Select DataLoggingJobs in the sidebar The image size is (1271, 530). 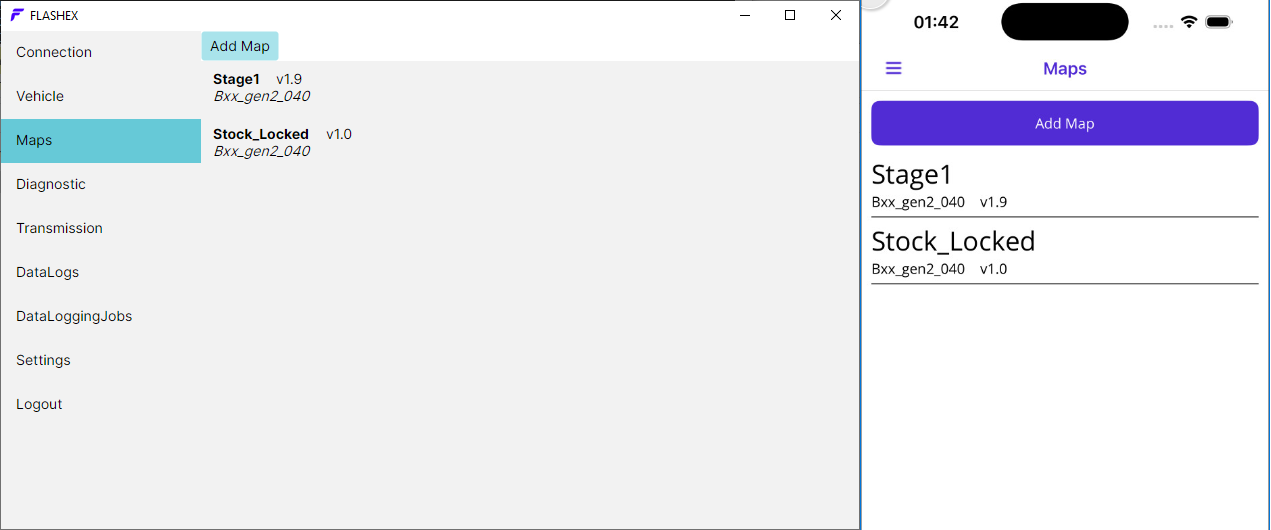[x=74, y=316]
